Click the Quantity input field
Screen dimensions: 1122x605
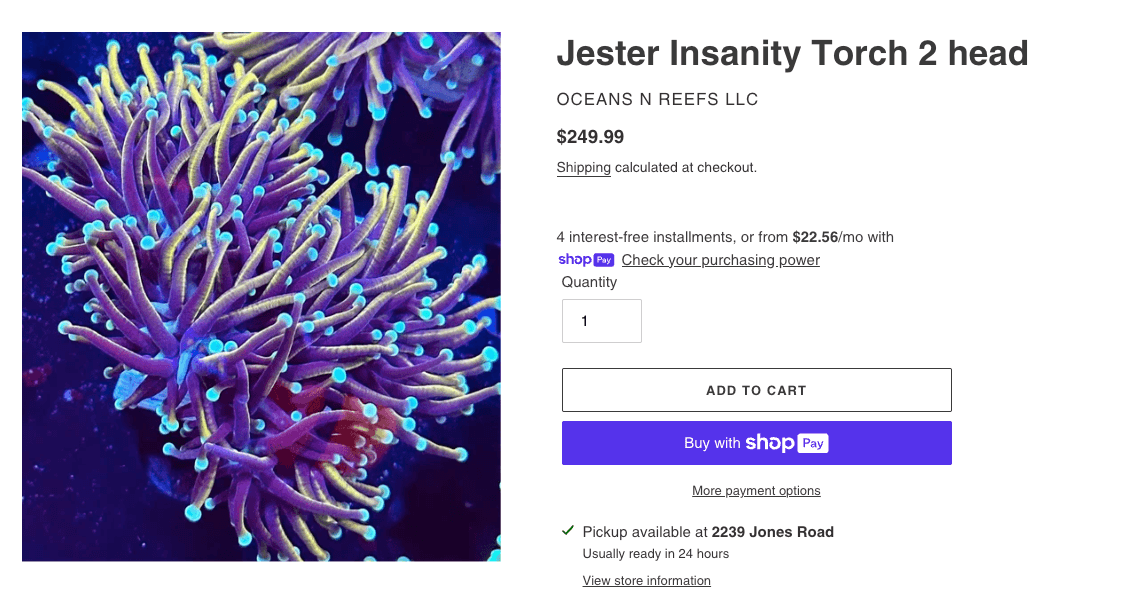pos(601,320)
